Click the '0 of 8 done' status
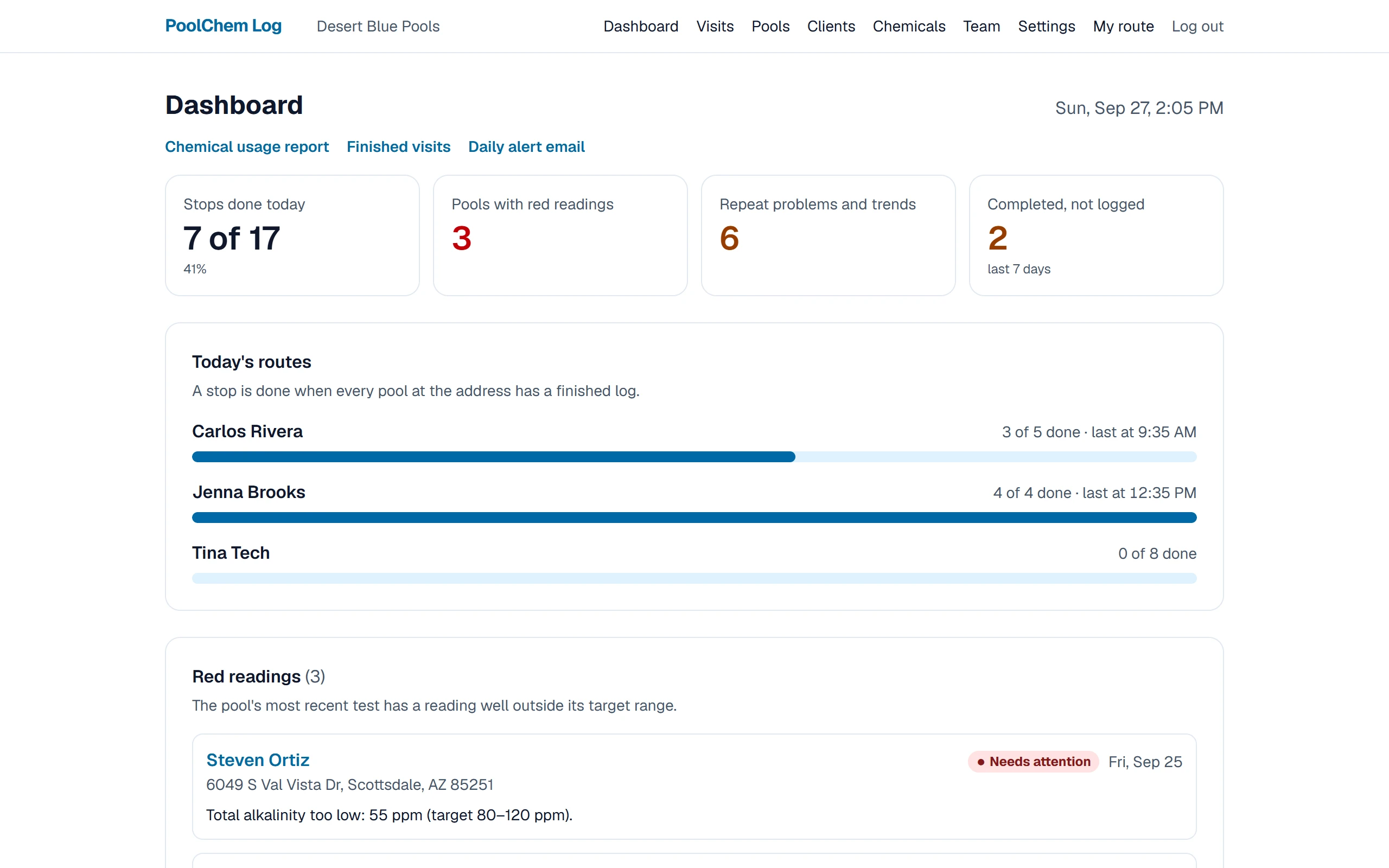Image resolution: width=1389 pixels, height=868 pixels. tap(1157, 554)
